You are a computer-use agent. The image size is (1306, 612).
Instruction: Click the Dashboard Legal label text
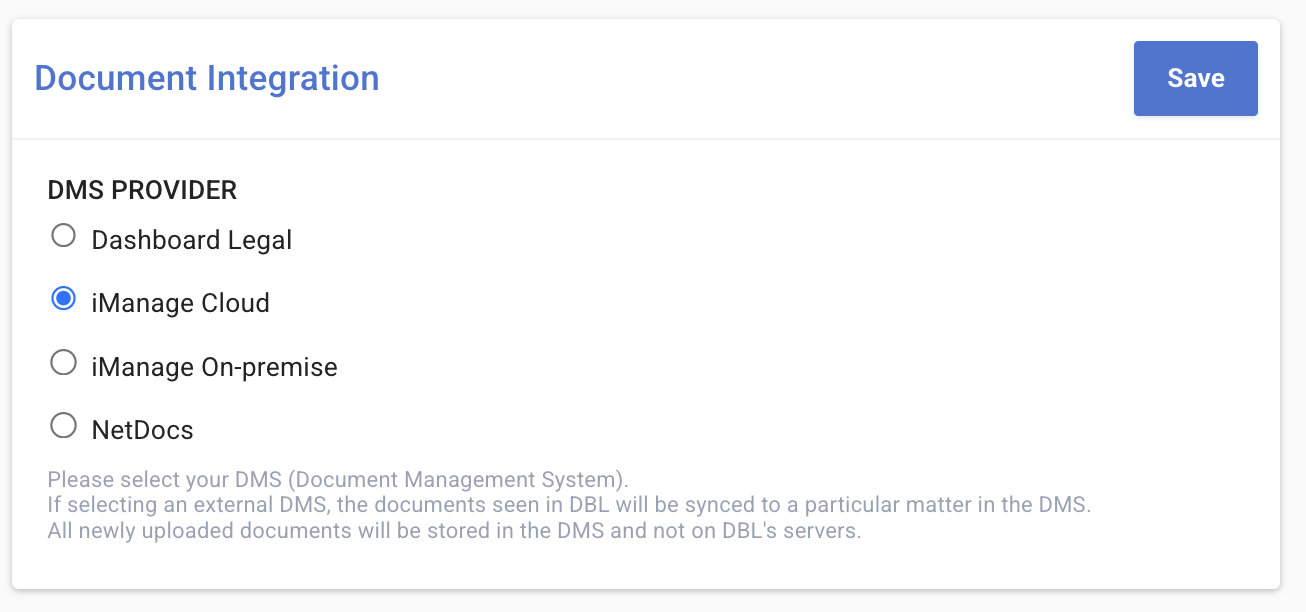(191, 240)
